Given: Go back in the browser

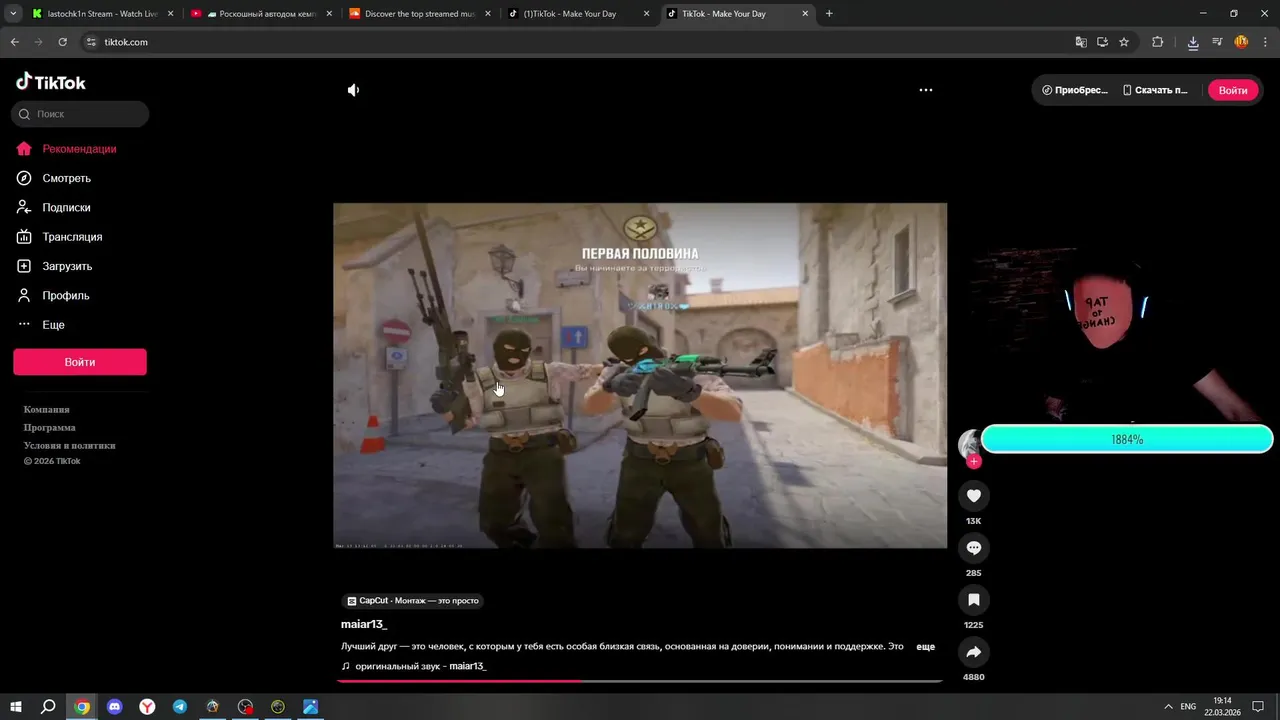Looking at the screenshot, I should point(14,42).
